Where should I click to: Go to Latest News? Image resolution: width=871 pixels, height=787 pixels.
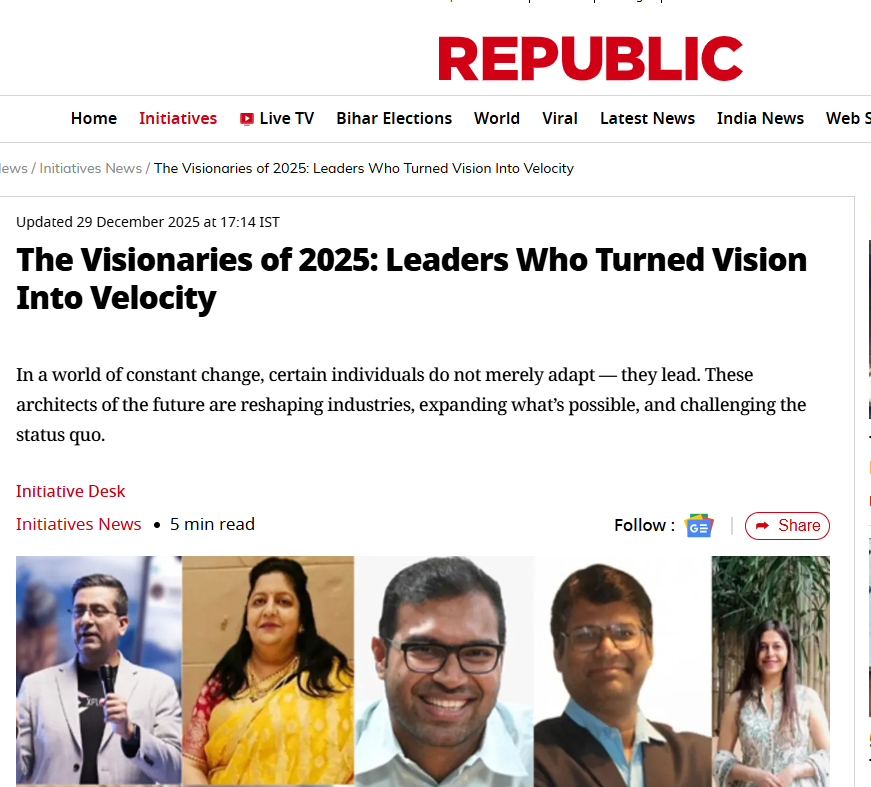coord(647,118)
